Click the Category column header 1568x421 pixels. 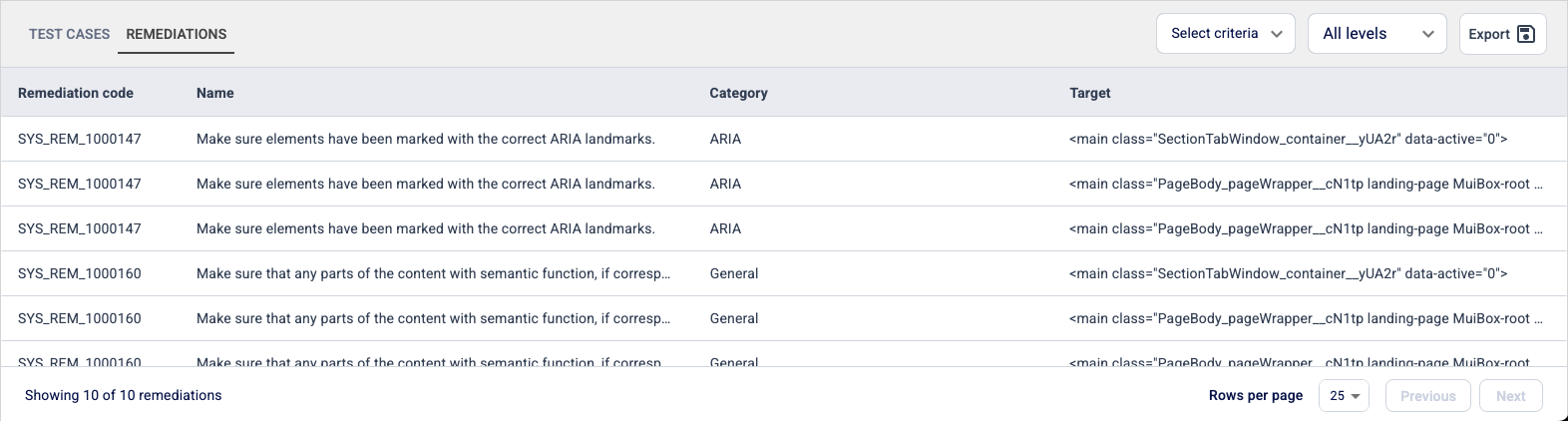click(738, 93)
